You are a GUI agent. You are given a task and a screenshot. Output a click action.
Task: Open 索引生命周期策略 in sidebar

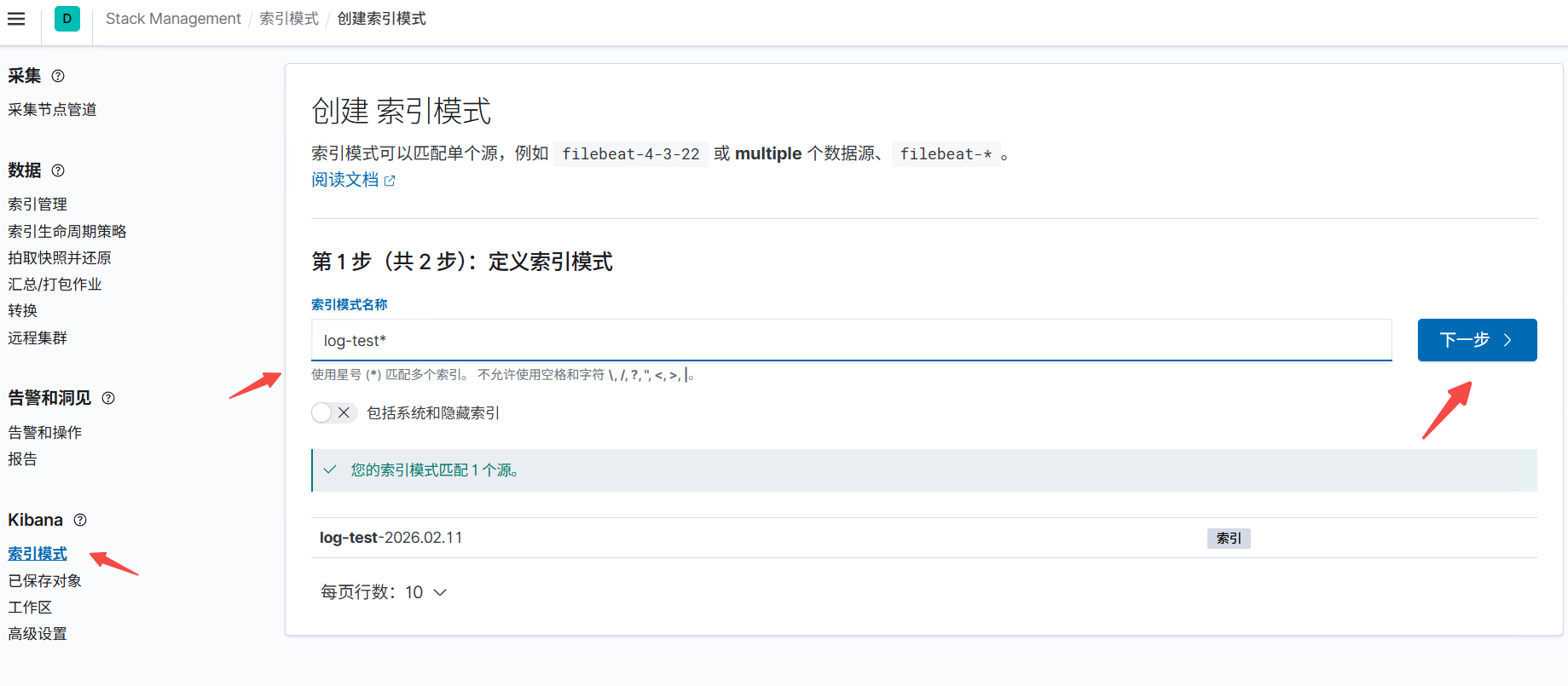coord(67,232)
